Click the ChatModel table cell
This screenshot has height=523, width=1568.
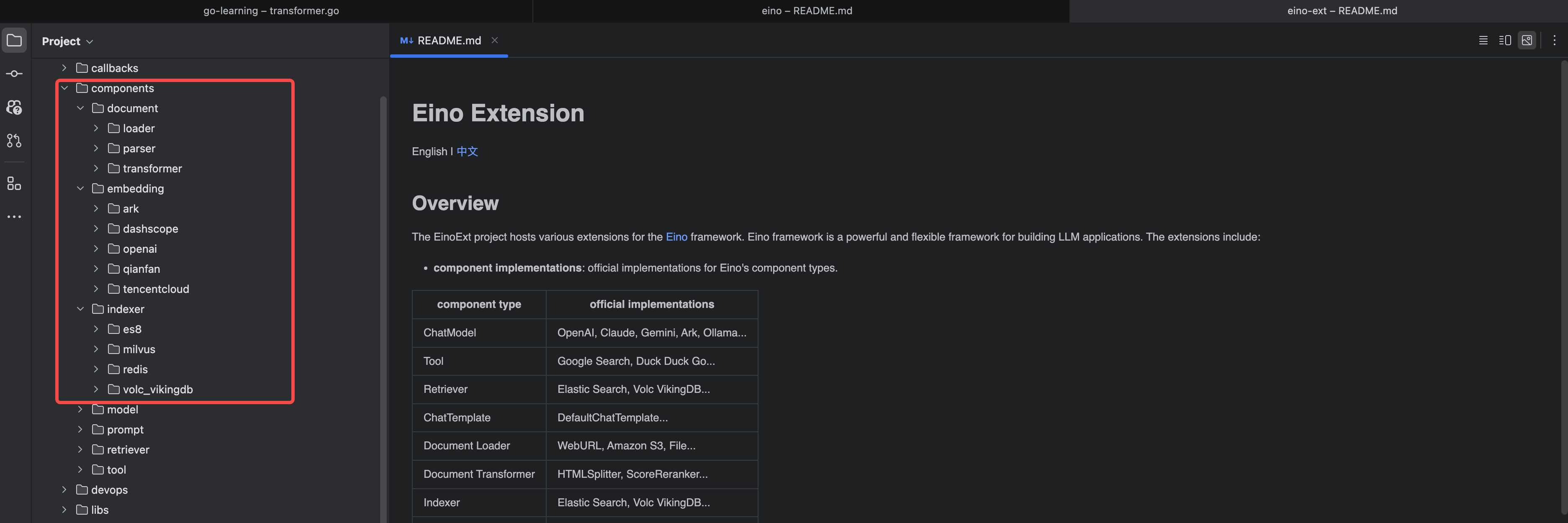pos(479,333)
